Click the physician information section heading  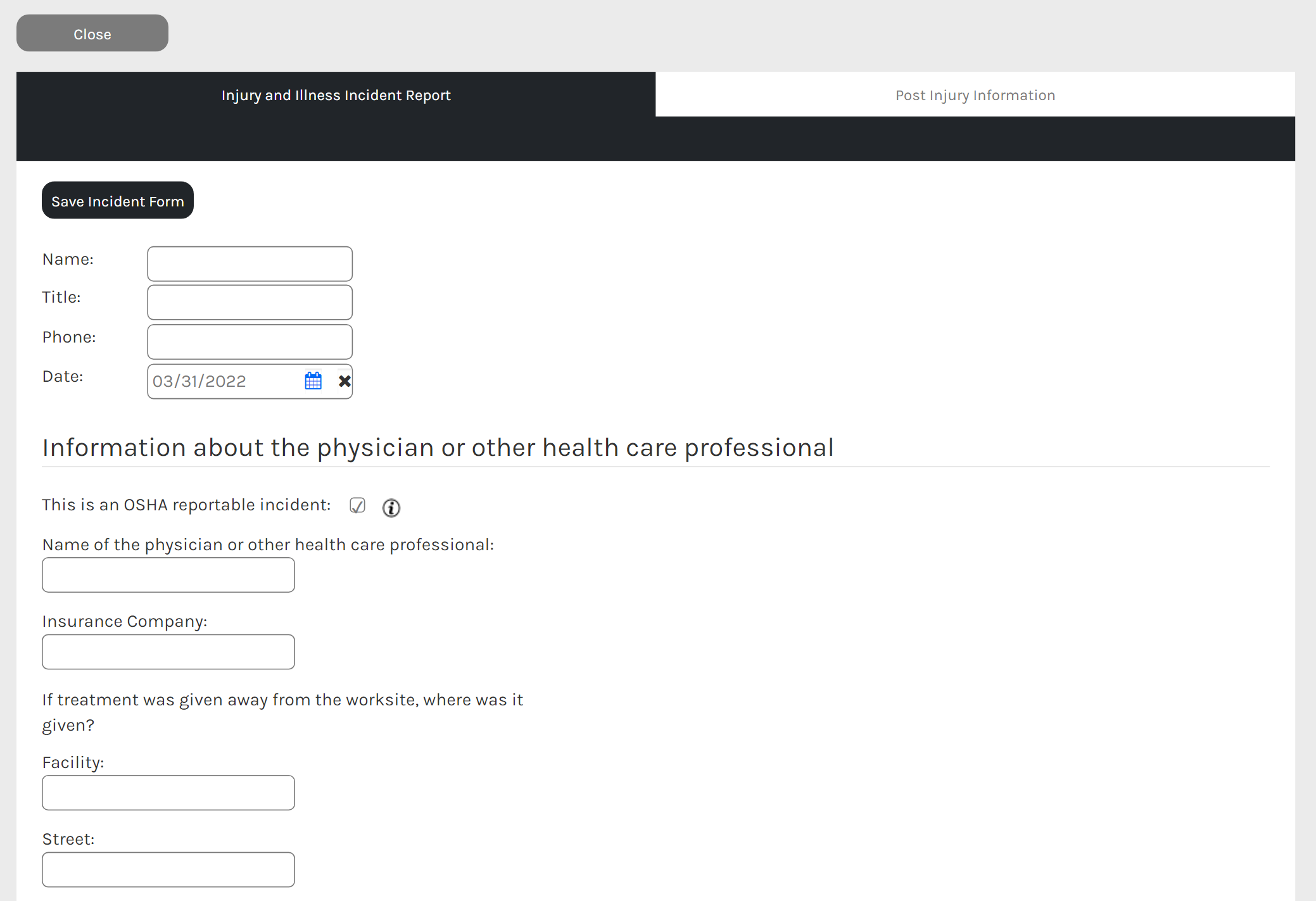coord(438,448)
